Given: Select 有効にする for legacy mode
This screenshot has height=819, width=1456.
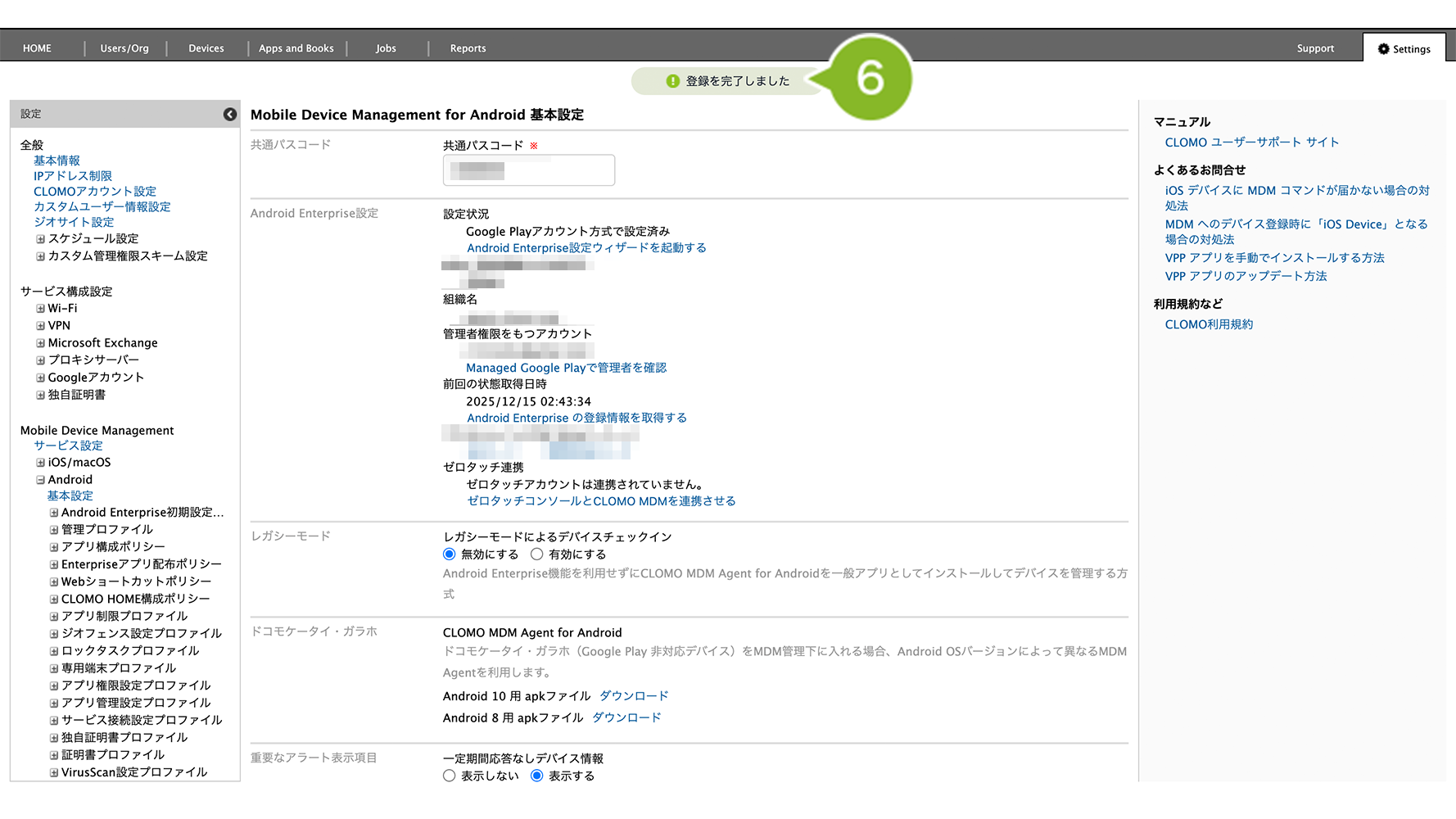Looking at the screenshot, I should point(537,554).
